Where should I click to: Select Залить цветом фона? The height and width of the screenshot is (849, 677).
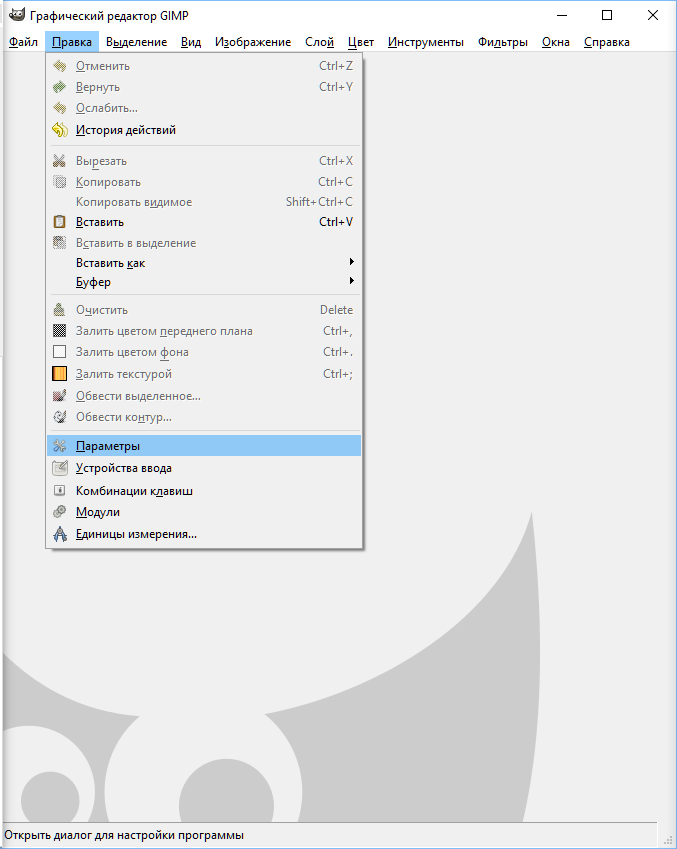pyautogui.click(x=204, y=352)
